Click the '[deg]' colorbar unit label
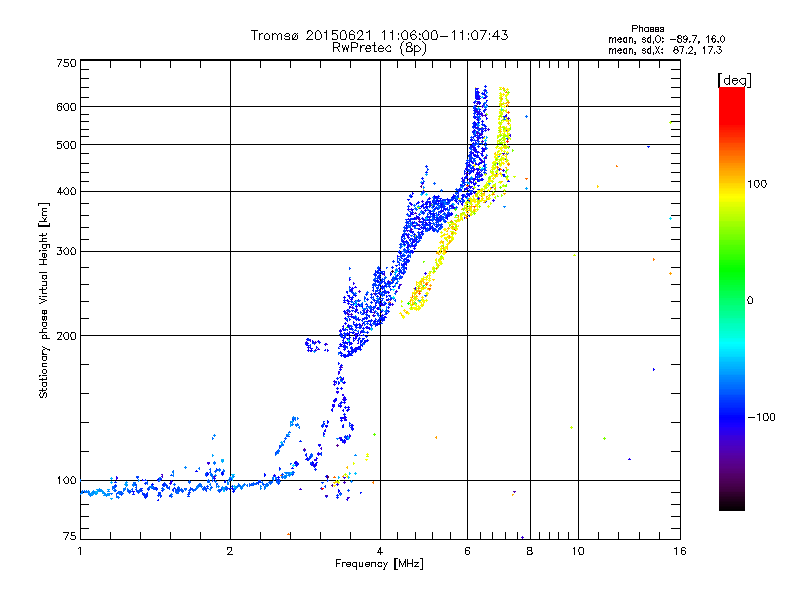The image size is (800, 600). [x=734, y=80]
